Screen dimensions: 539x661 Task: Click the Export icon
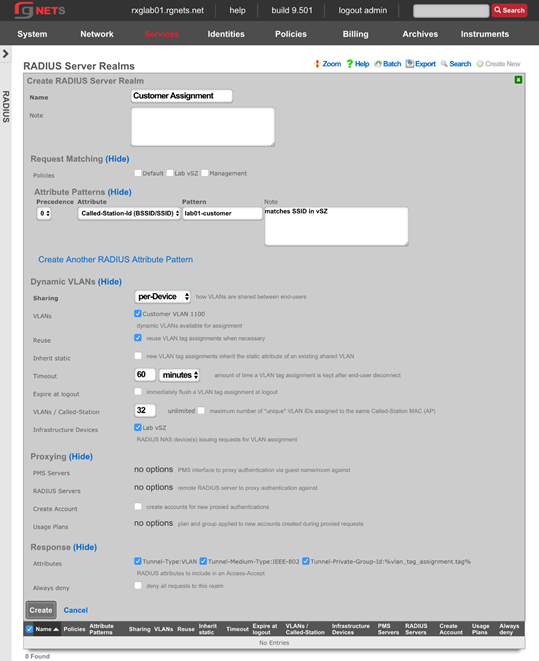(410, 64)
